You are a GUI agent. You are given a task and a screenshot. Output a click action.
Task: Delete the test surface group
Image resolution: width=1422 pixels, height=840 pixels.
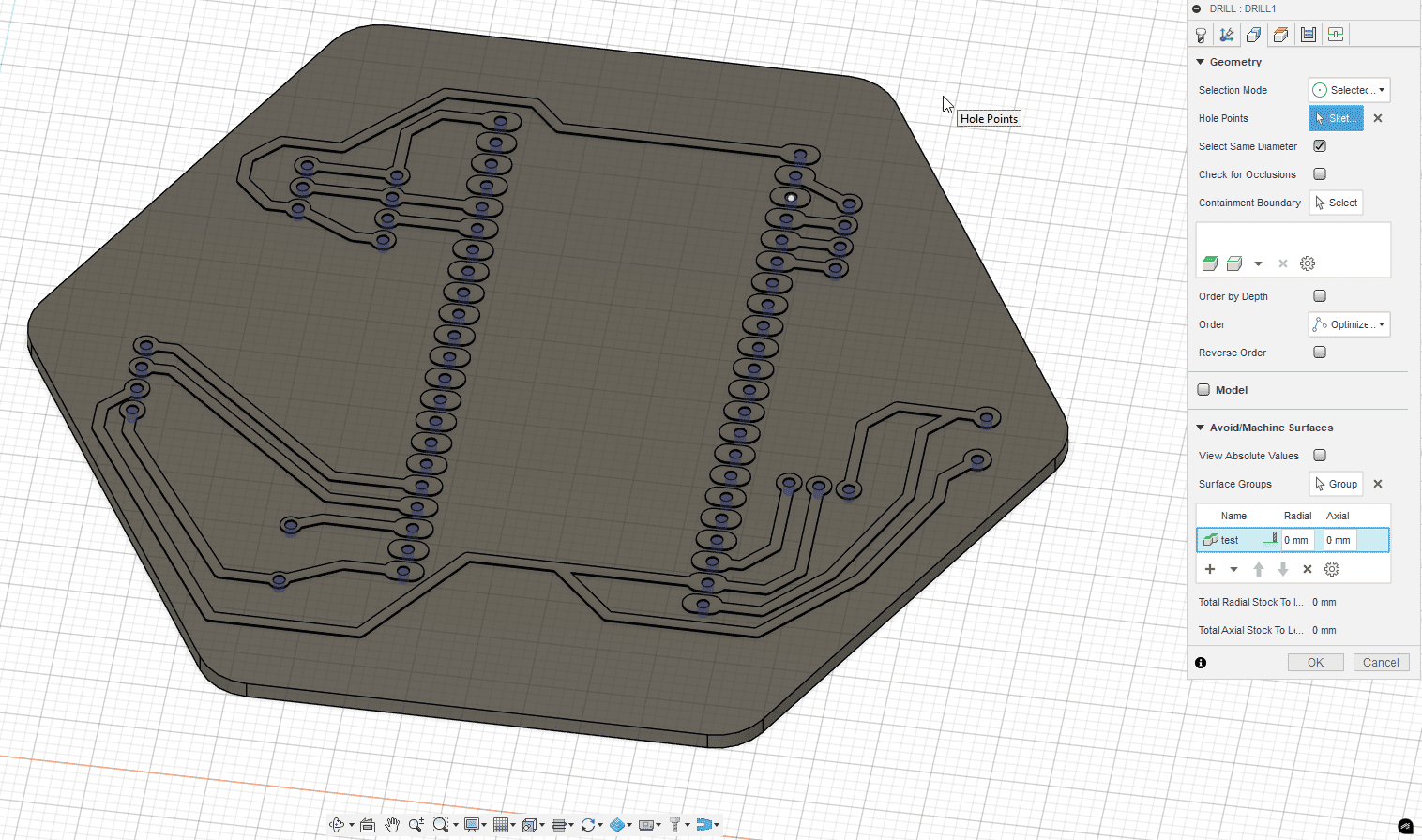coord(1308,569)
